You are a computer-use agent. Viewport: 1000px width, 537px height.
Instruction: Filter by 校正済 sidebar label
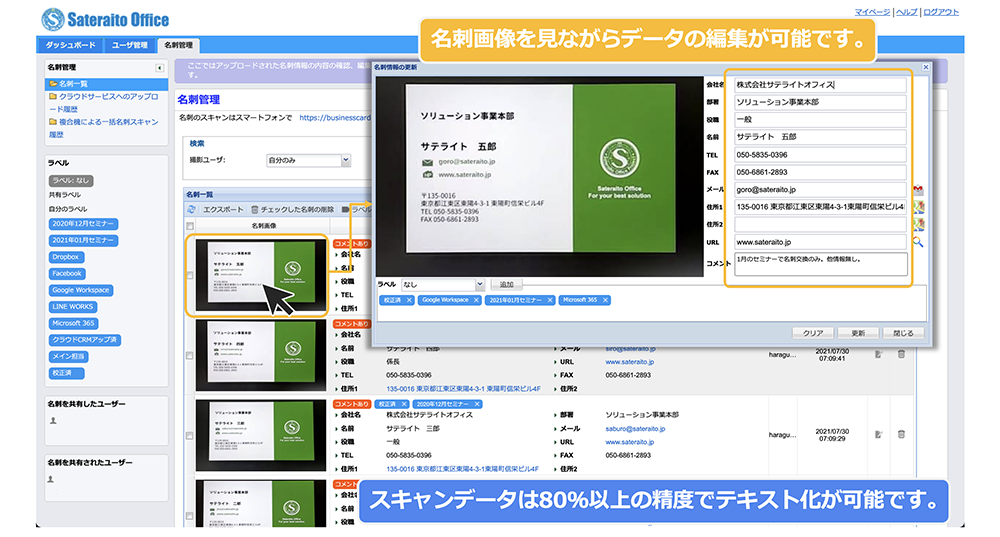point(66,373)
